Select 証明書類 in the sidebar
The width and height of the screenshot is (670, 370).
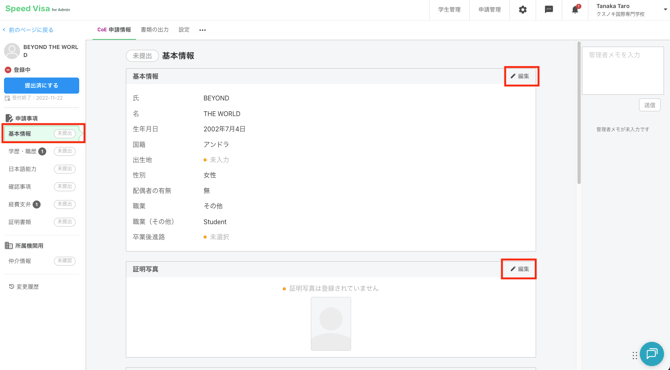[x=41, y=222]
